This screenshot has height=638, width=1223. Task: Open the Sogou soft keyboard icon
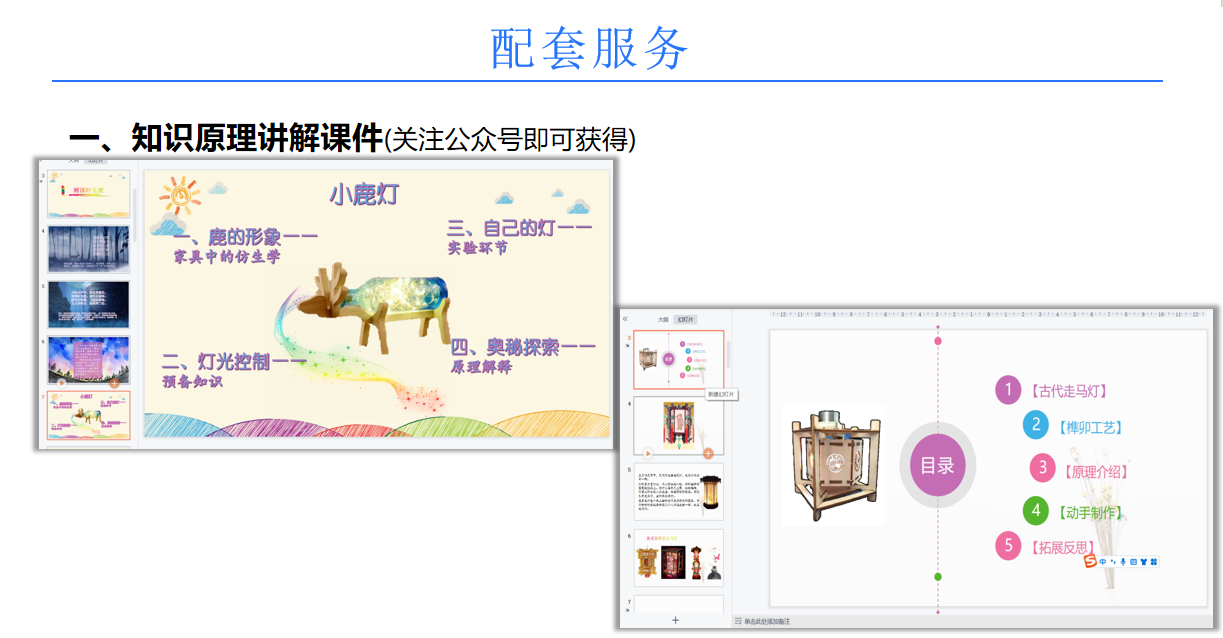(x=1133, y=562)
